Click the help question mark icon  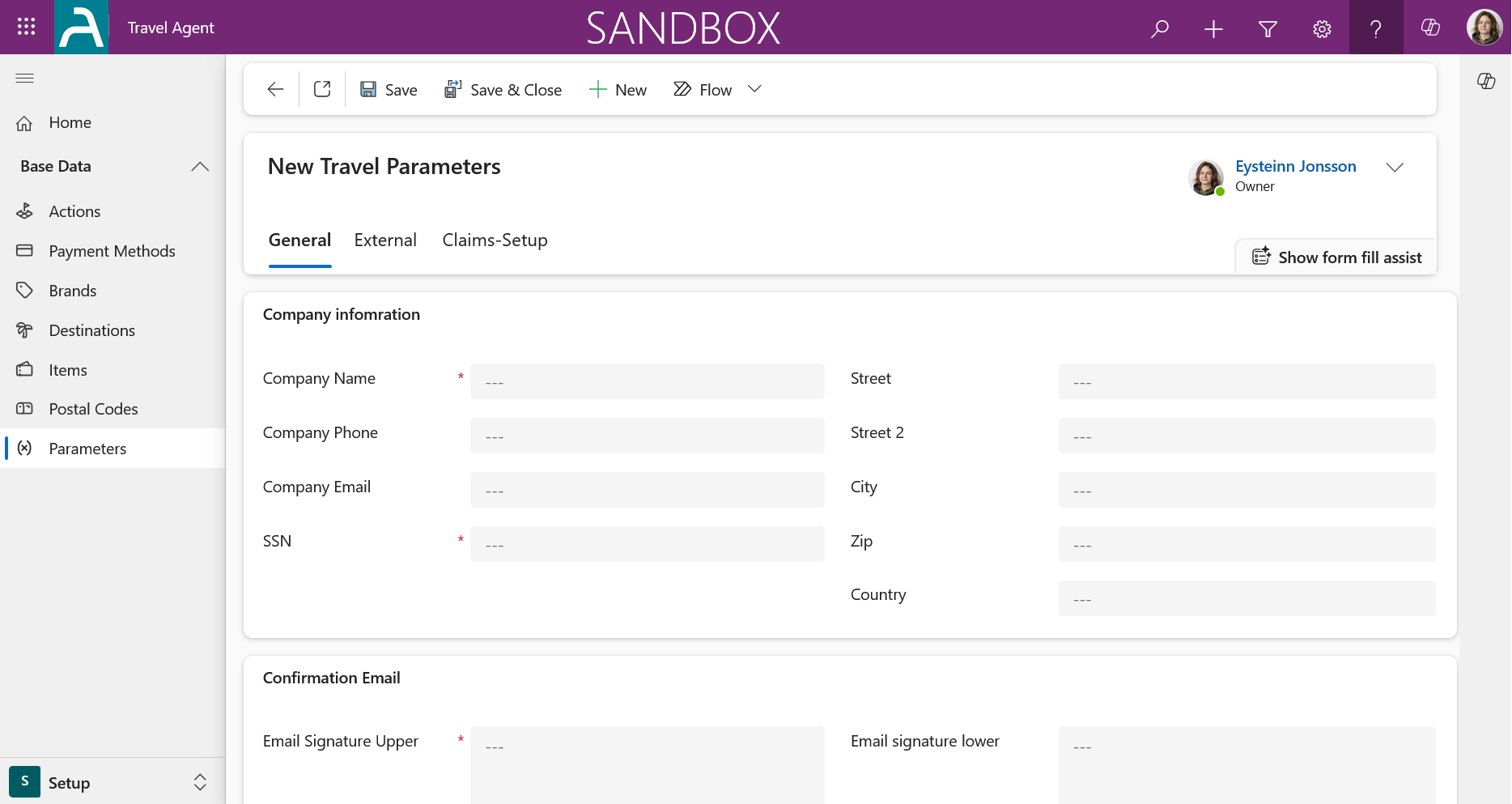point(1376,29)
